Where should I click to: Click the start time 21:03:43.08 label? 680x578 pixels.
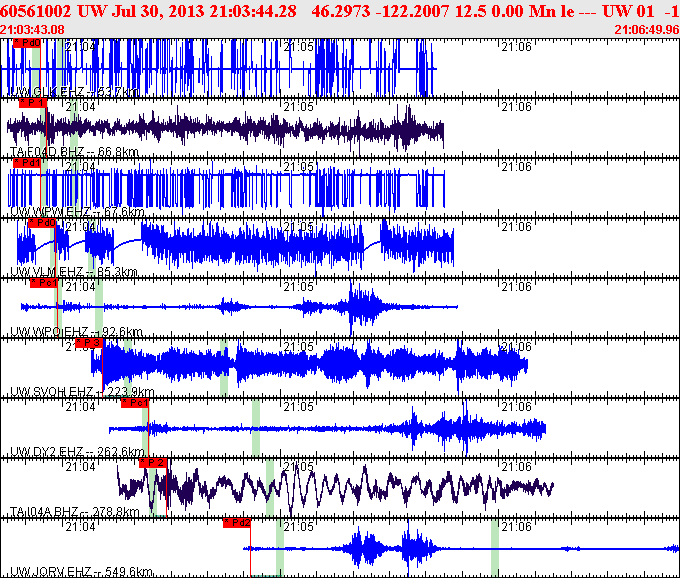(x=32, y=30)
